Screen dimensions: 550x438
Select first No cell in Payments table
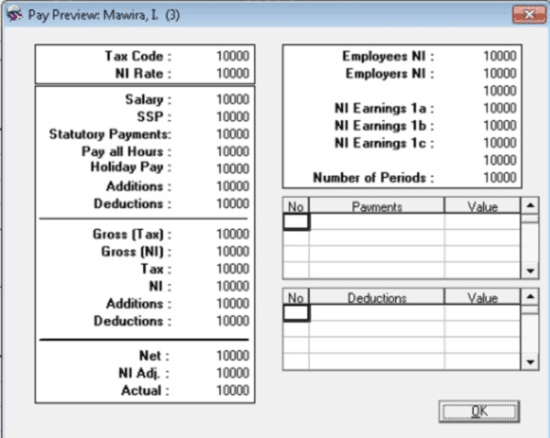point(296,222)
